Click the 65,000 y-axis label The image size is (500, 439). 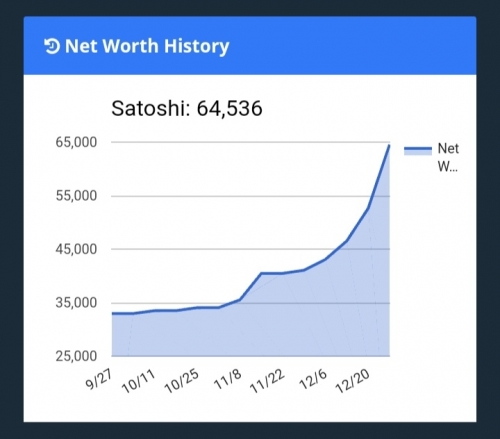(76, 142)
